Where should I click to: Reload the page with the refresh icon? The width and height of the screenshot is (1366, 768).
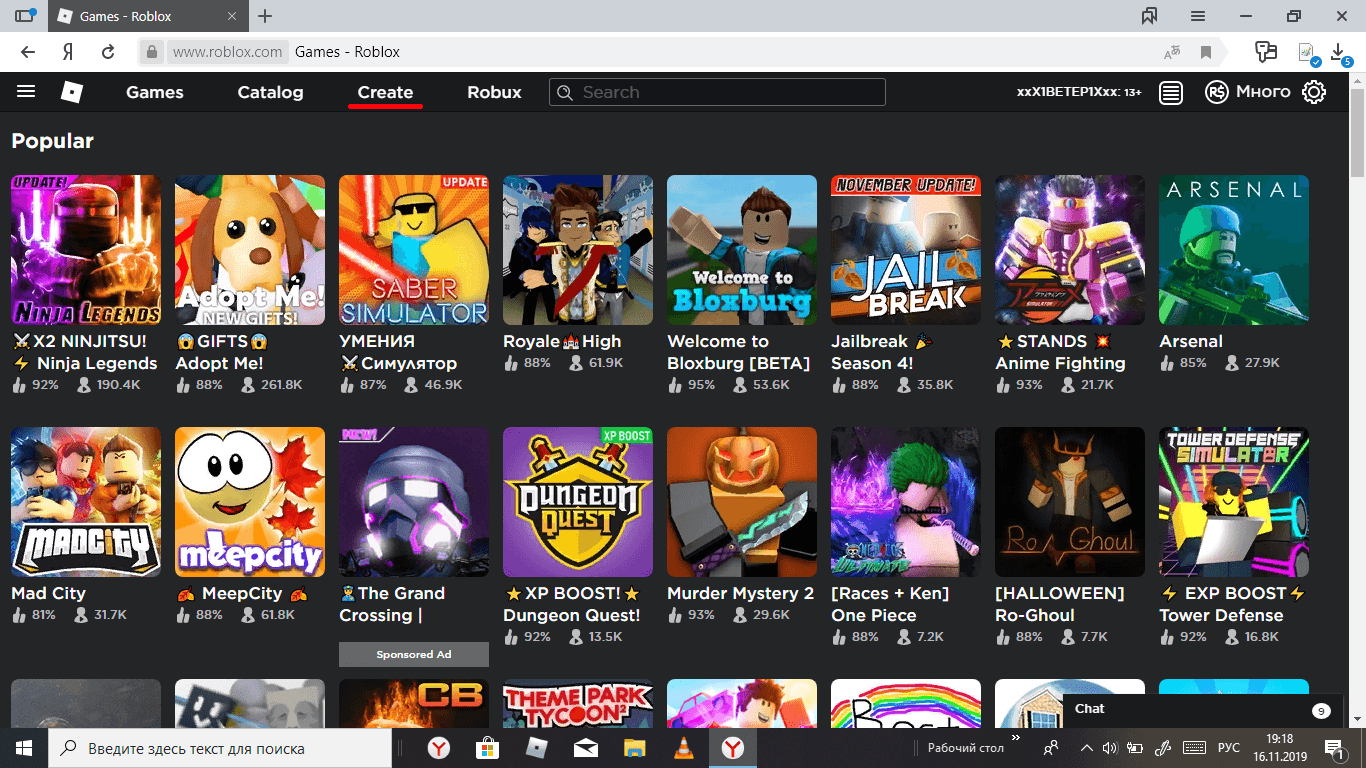108,52
